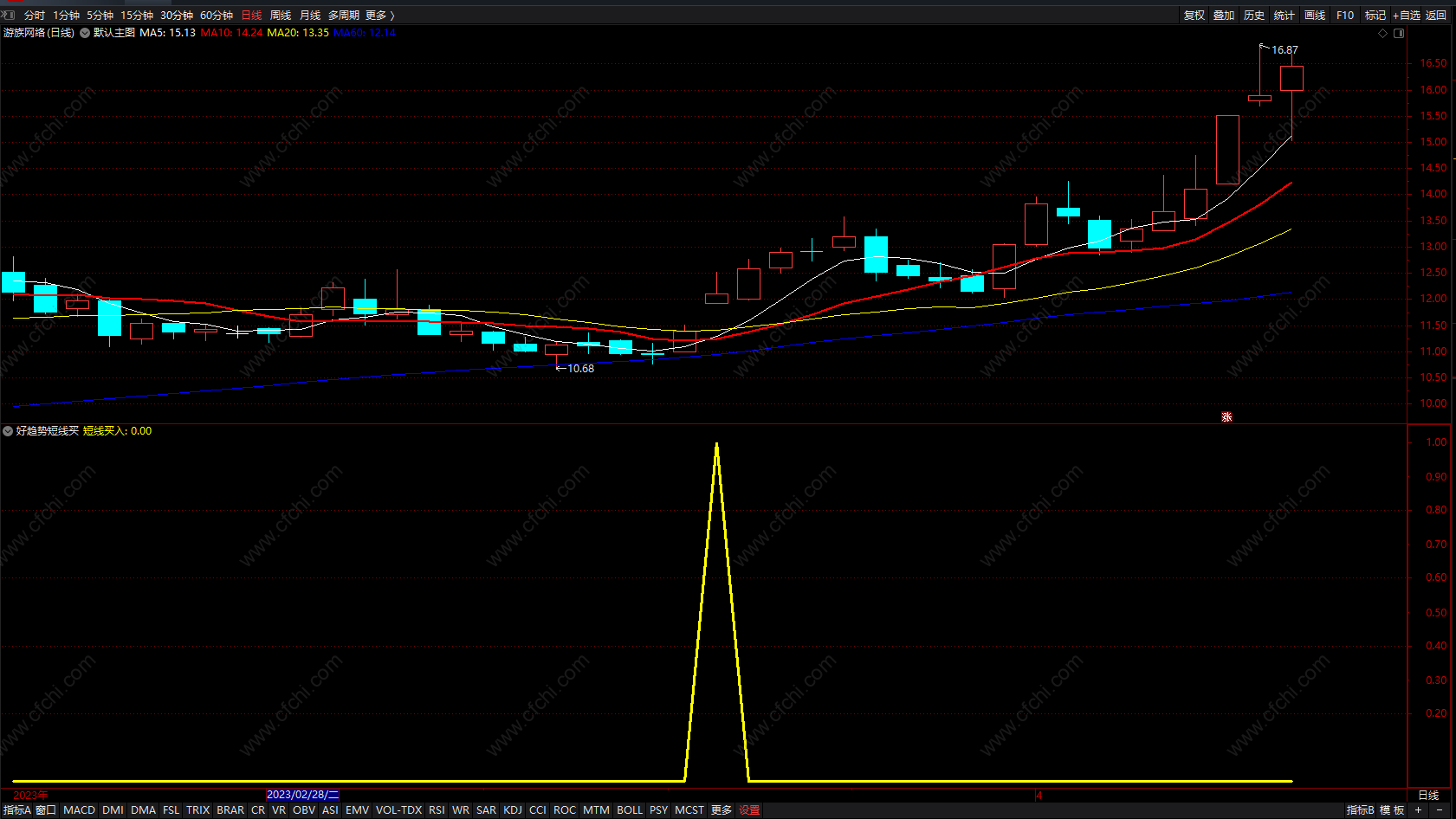The image size is (1456, 819).
Task: Click the panel icon left of 分时
Action: 9,15
